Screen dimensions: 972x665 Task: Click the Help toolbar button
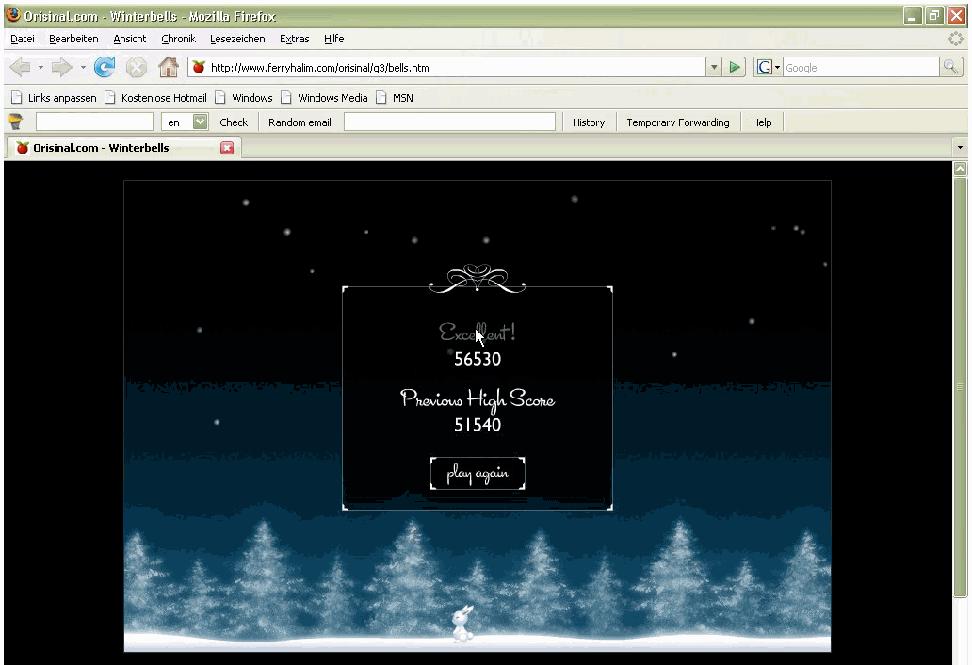(763, 122)
